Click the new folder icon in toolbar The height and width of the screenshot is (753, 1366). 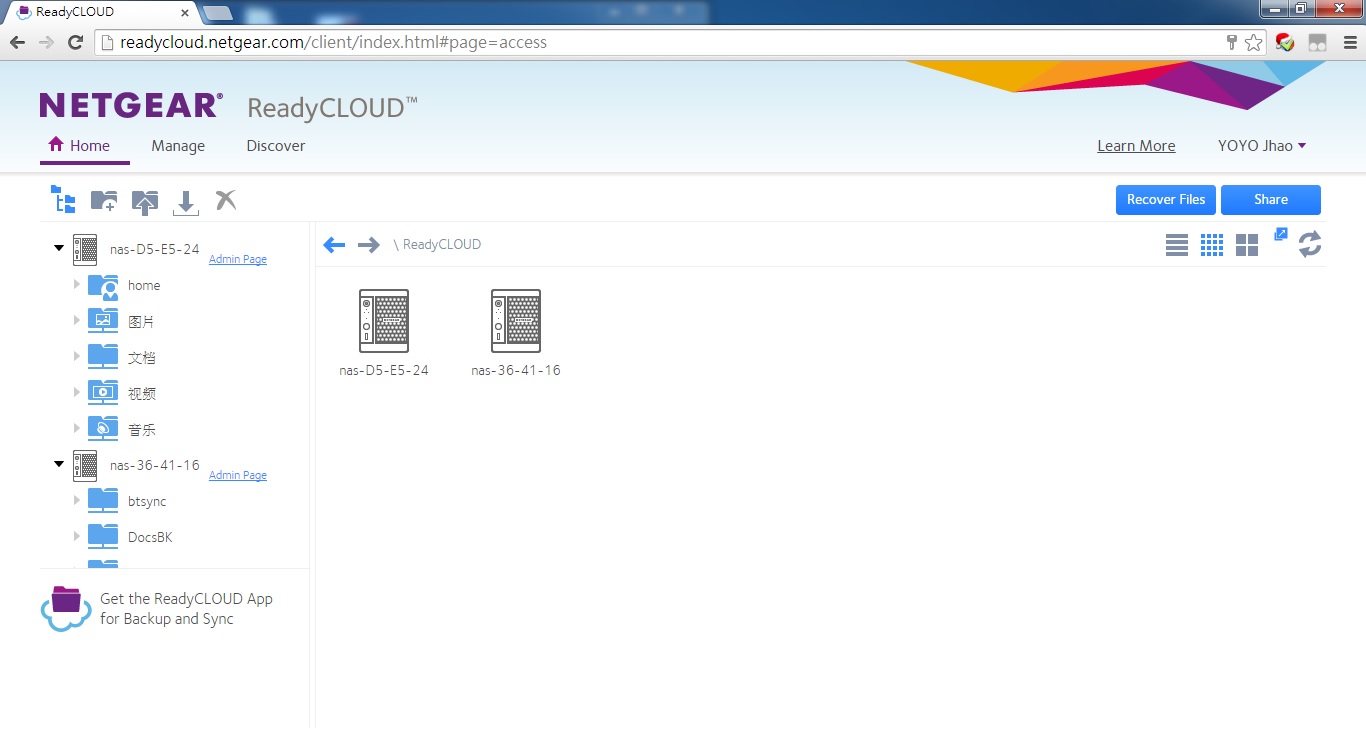click(x=104, y=201)
